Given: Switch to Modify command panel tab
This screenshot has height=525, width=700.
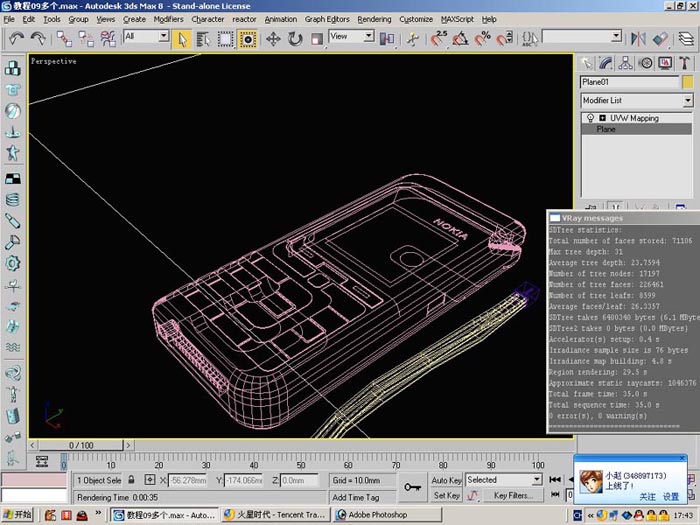Looking at the screenshot, I should point(606,63).
